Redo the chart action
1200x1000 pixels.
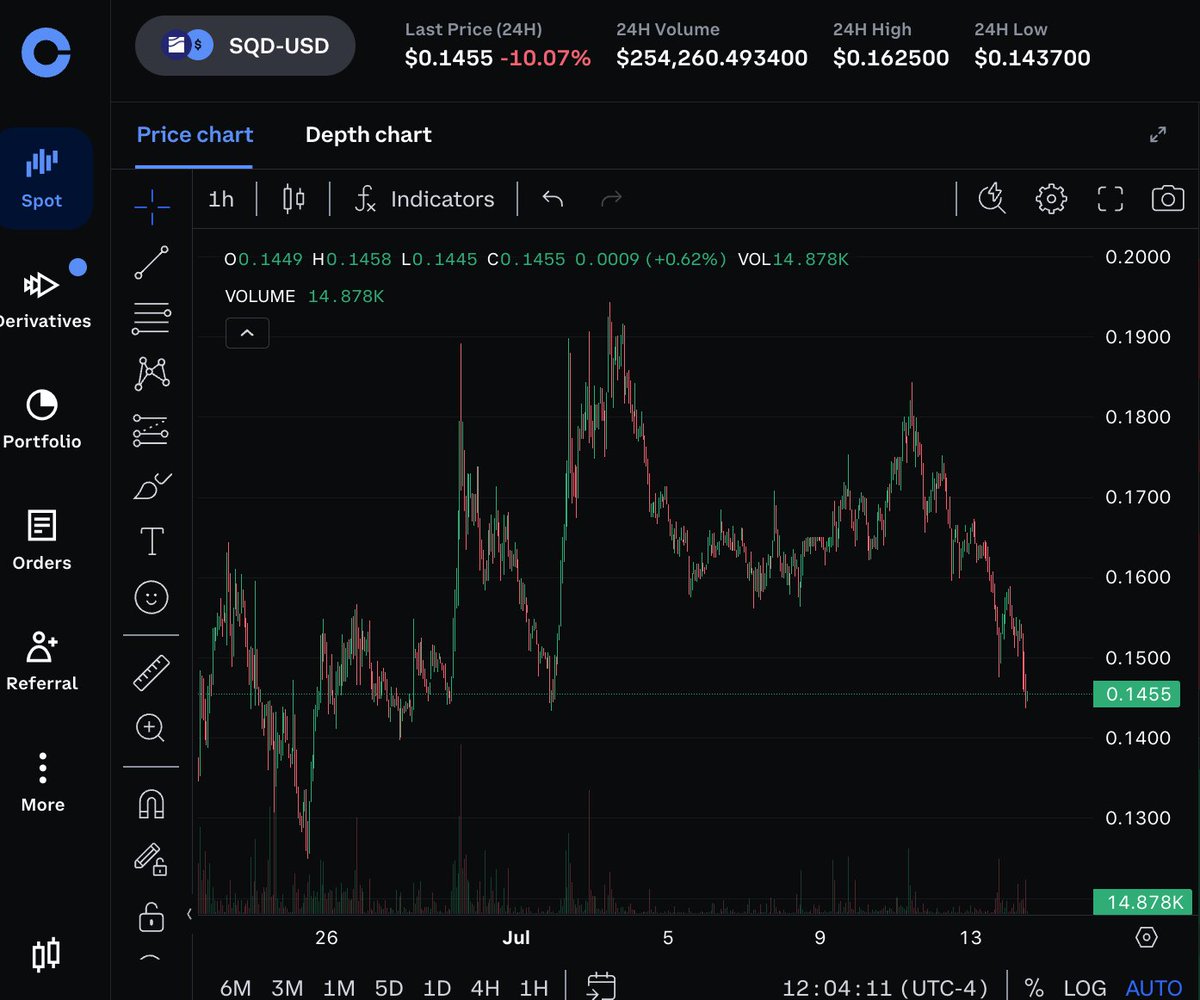point(611,199)
